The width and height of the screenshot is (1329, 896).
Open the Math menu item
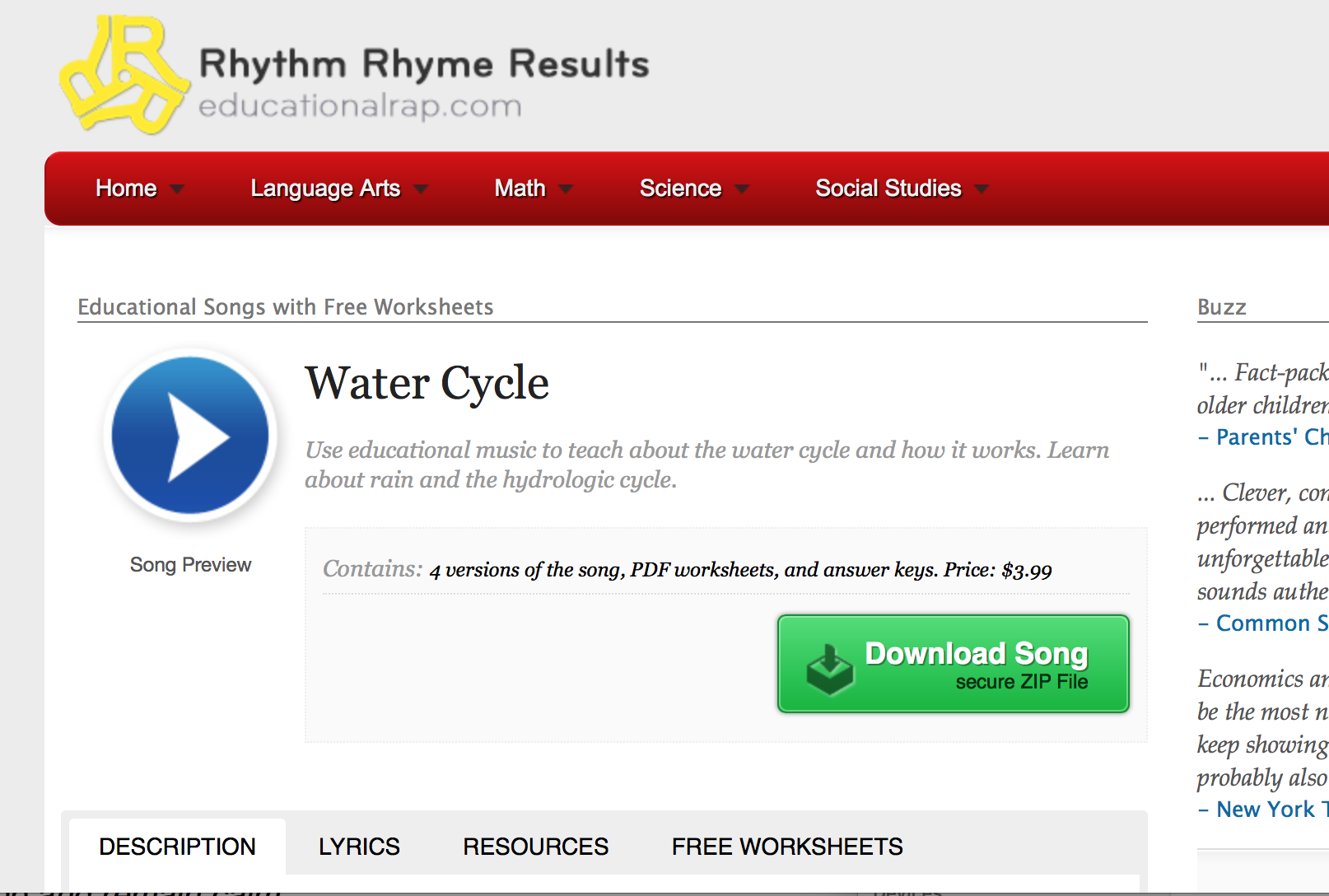pyautogui.click(x=520, y=189)
